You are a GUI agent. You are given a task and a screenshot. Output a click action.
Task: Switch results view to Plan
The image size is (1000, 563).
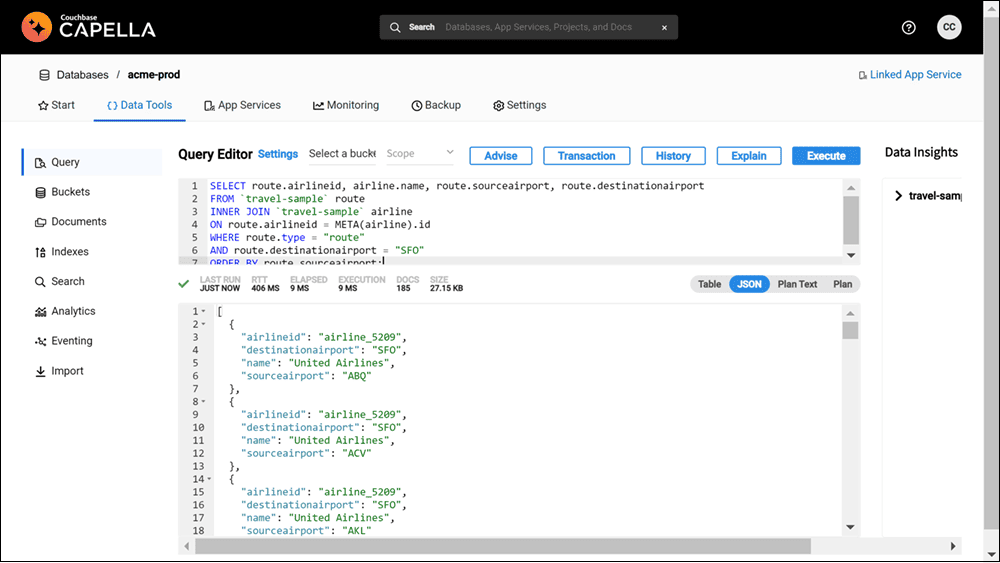pos(842,284)
